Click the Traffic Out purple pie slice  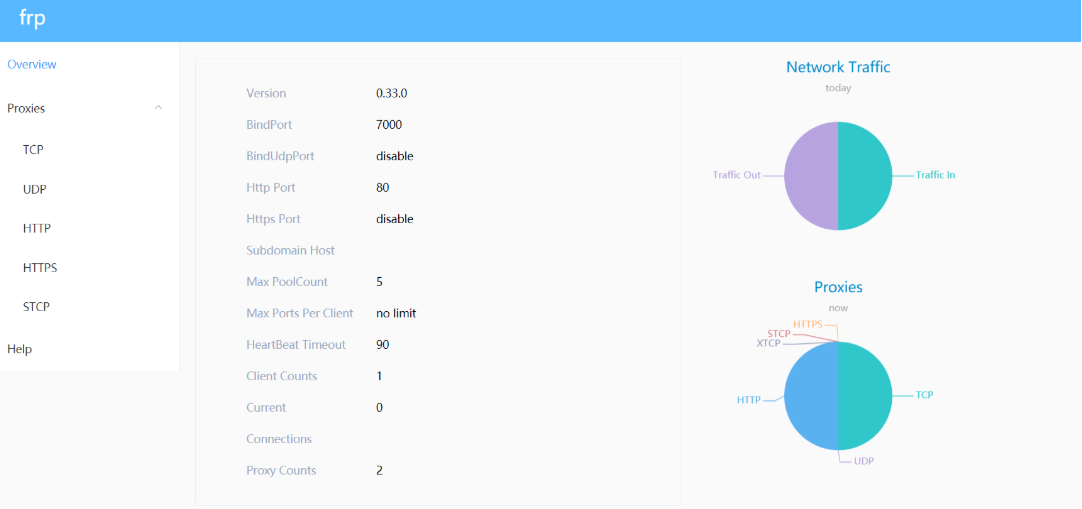(811, 176)
